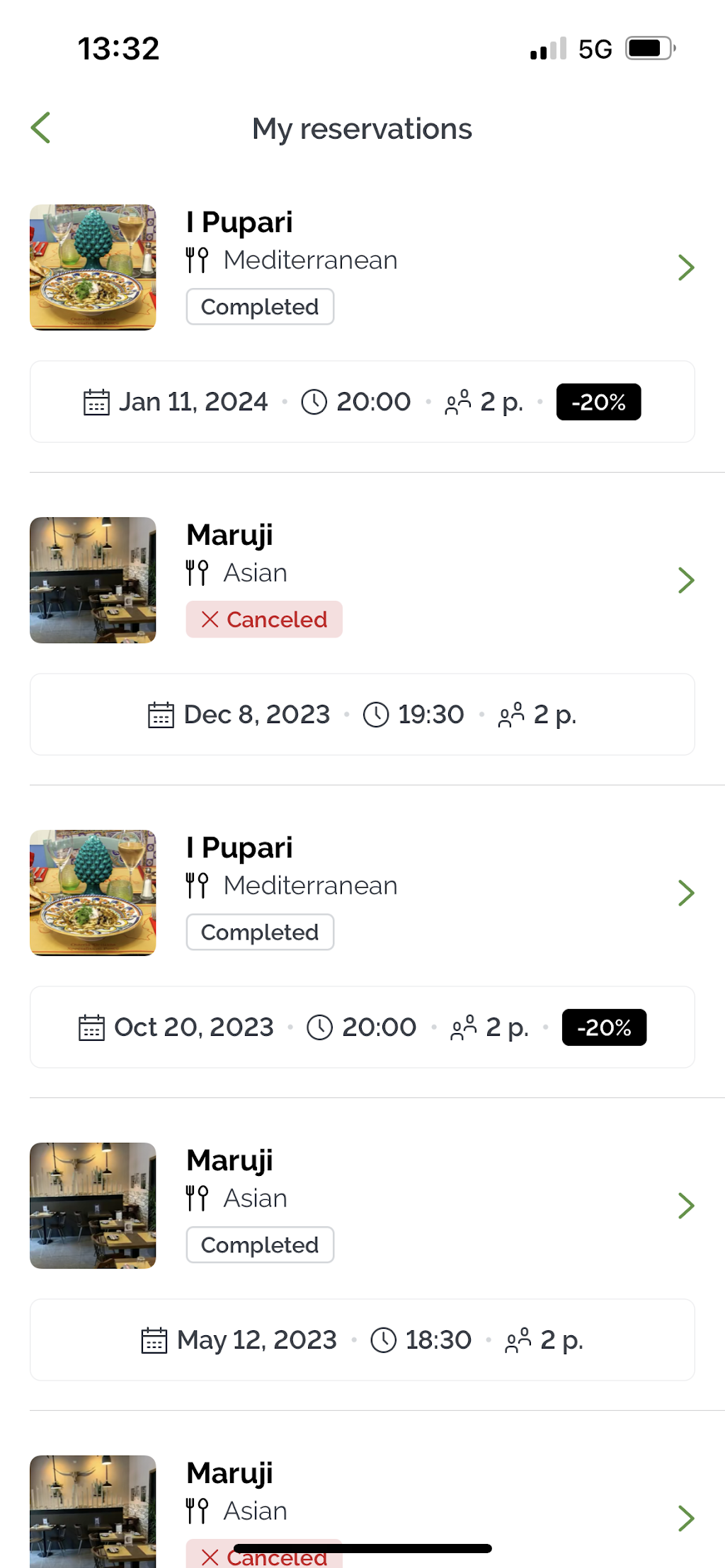Screen dimensions: 725x1568
Task: Tap the I Pupari photo for Jan 11, 2024
Action: (x=93, y=267)
